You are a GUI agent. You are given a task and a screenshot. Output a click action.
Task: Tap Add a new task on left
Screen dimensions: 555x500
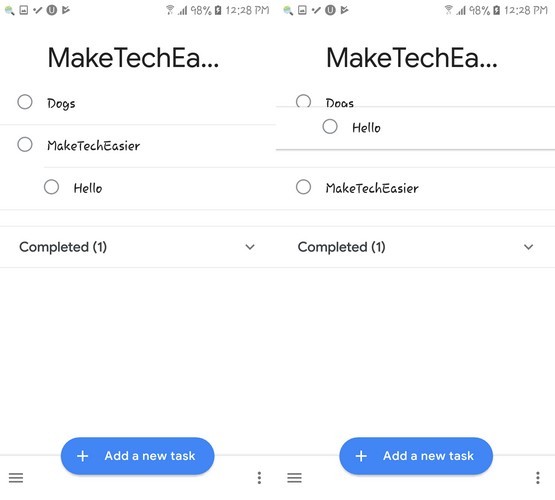pyautogui.click(x=138, y=456)
